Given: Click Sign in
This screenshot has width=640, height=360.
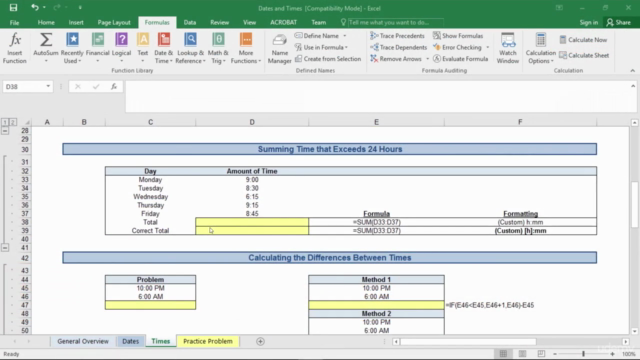Looking at the screenshot, I should tap(589, 22).
